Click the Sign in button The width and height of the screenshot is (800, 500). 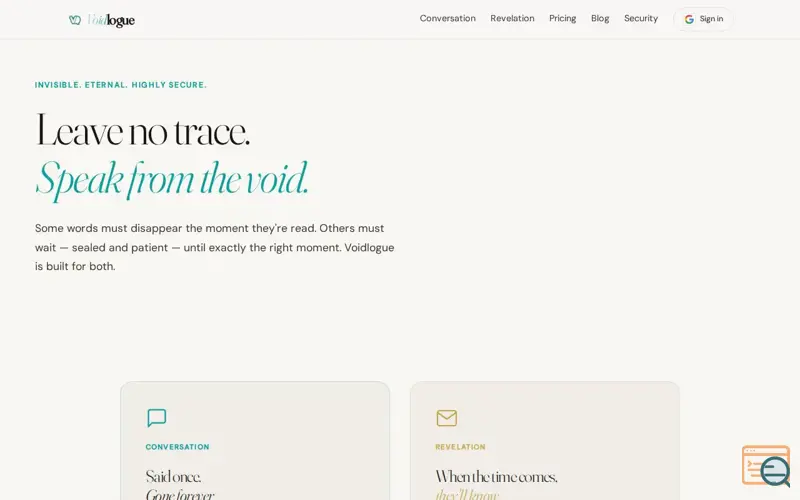703,19
